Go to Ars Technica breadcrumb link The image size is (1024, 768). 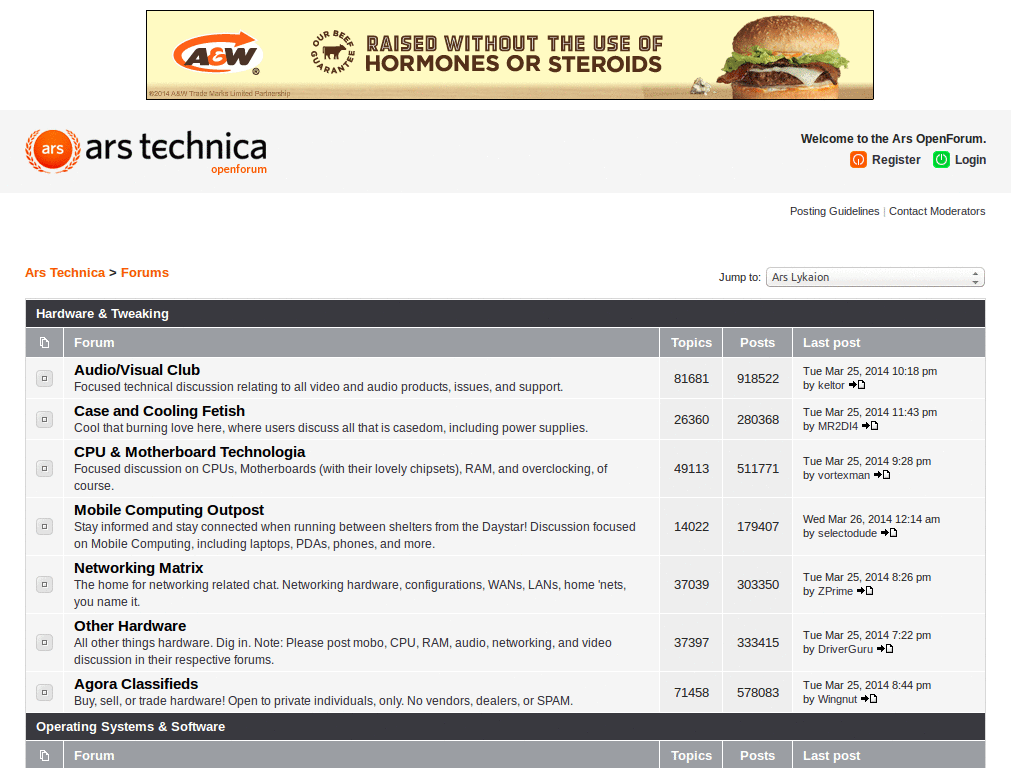65,273
